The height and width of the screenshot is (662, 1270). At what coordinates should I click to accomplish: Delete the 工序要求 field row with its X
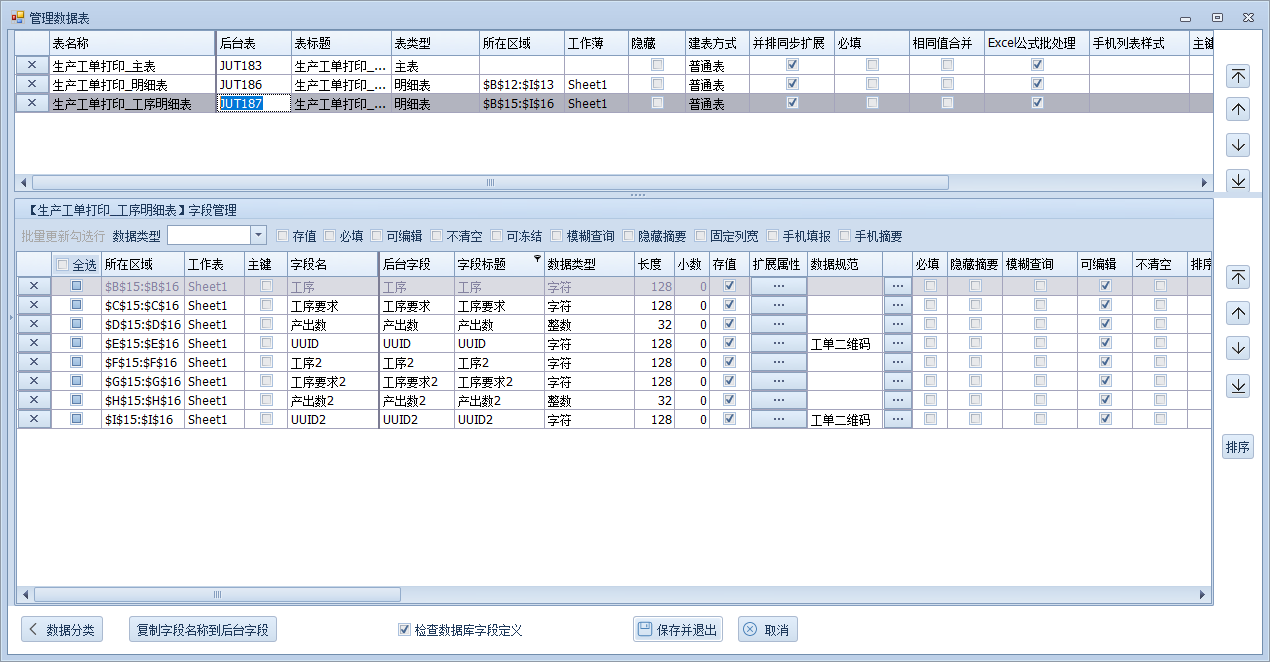click(x=33, y=305)
